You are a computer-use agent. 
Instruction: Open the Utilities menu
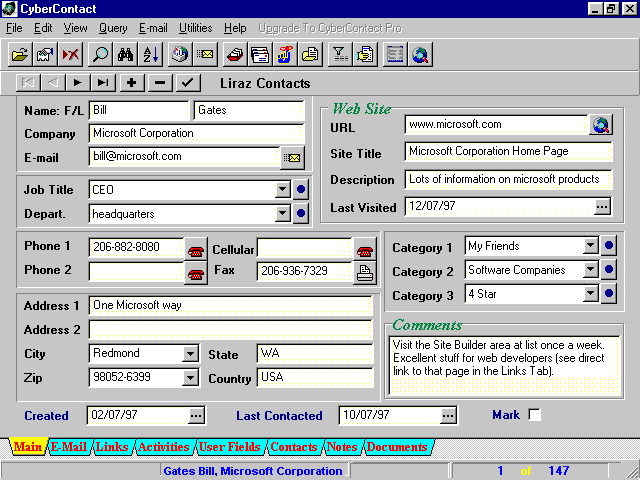point(195,28)
